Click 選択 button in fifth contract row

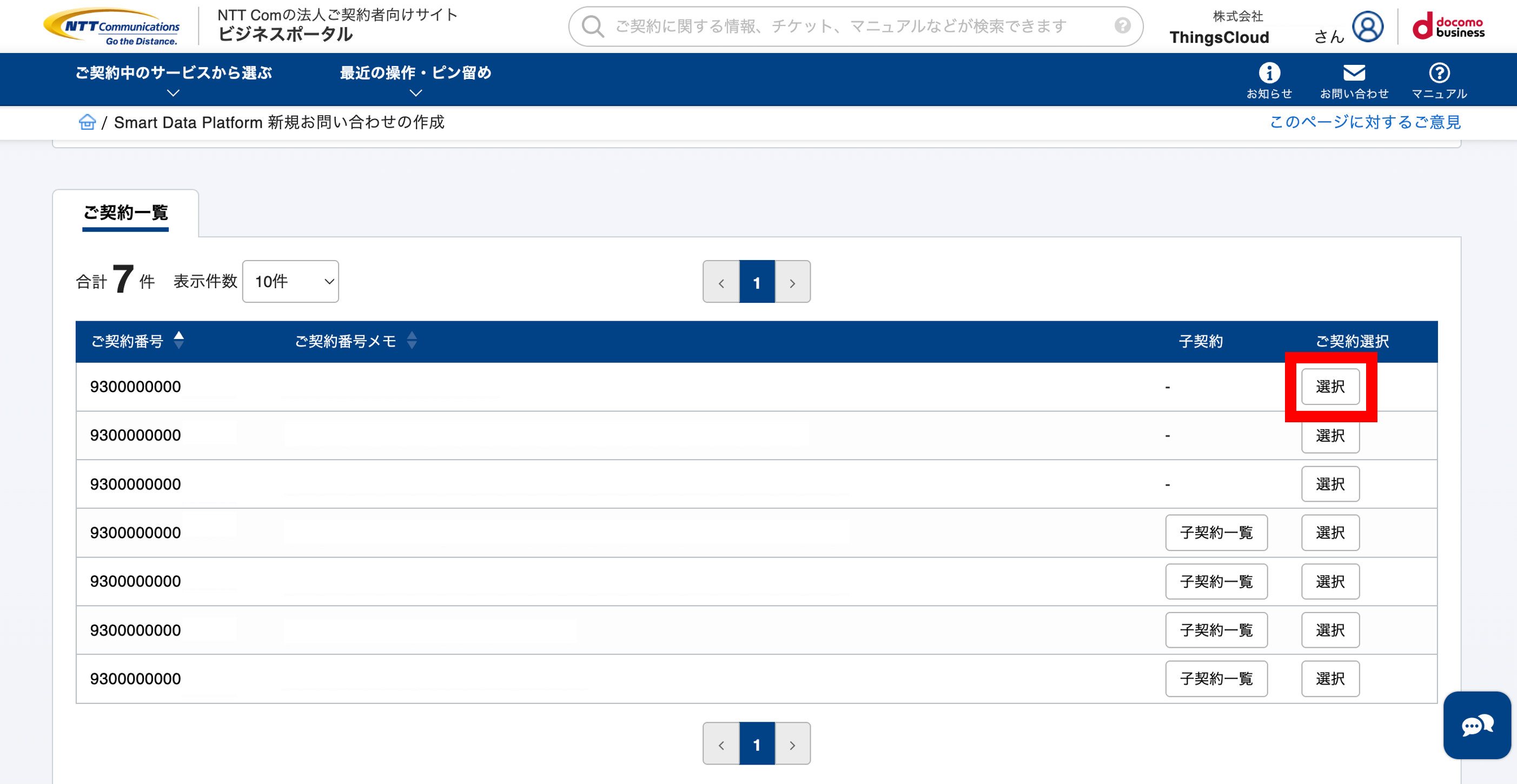[x=1330, y=582]
